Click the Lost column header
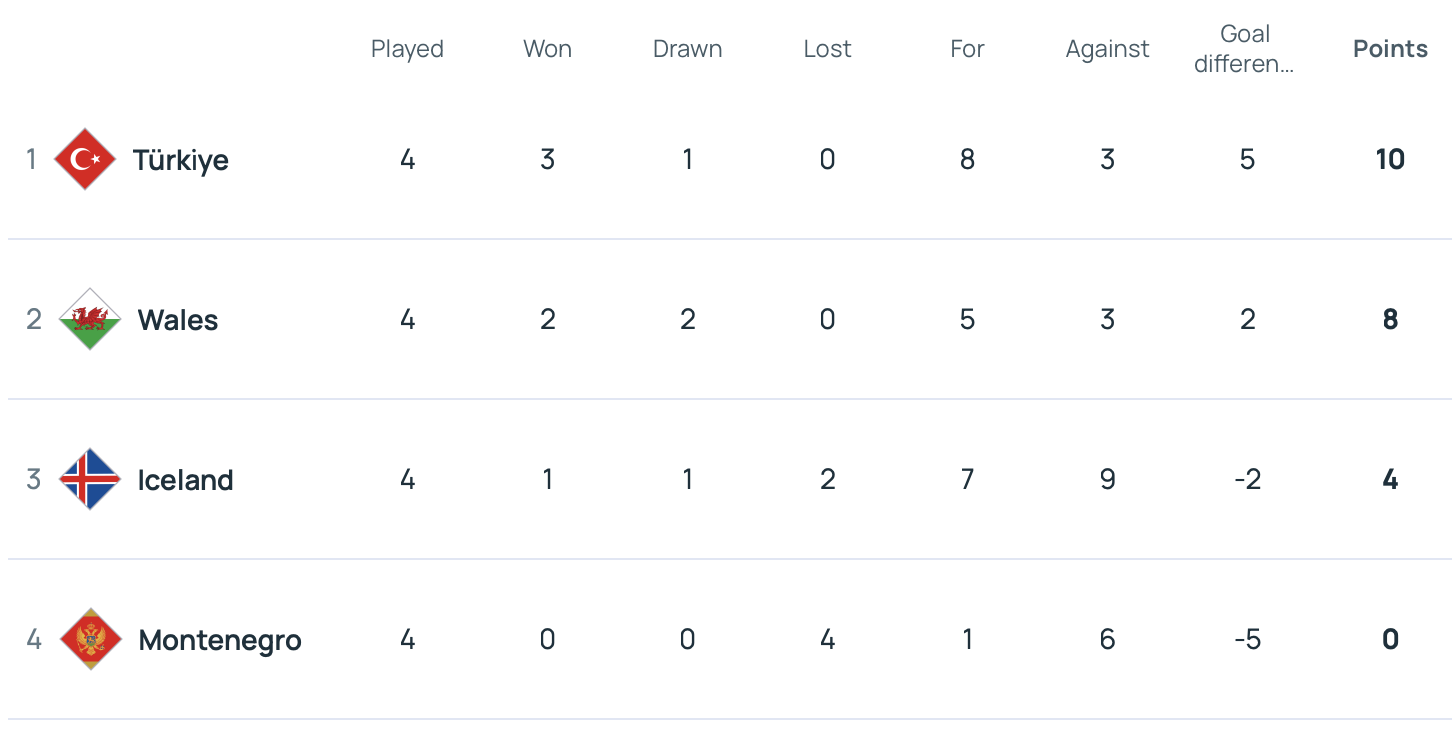This screenshot has height=742, width=1452. [x=827, y=49]
